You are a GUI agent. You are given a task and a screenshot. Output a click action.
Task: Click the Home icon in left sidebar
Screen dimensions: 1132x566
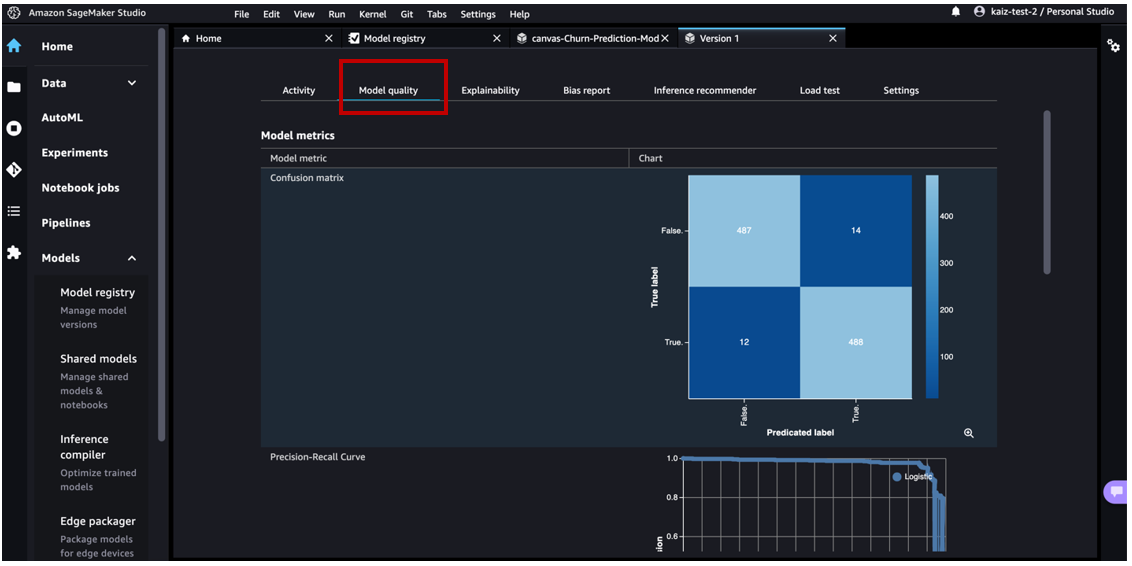(14, 46)
